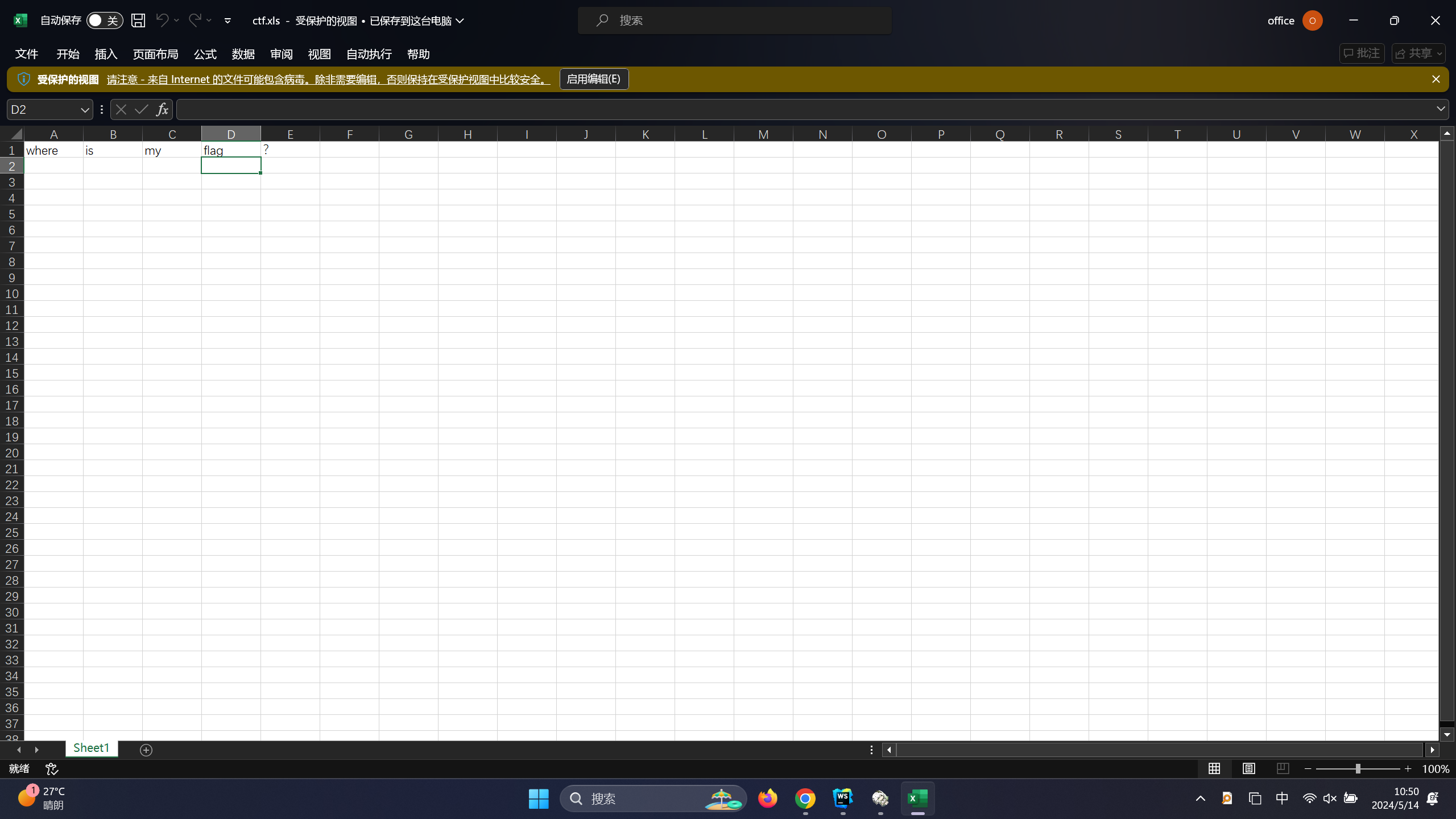This screenshot has width=1456, height=819.
Task: Open the 公式 (Formulas) ribbon tab
Action: coord(205,54)
